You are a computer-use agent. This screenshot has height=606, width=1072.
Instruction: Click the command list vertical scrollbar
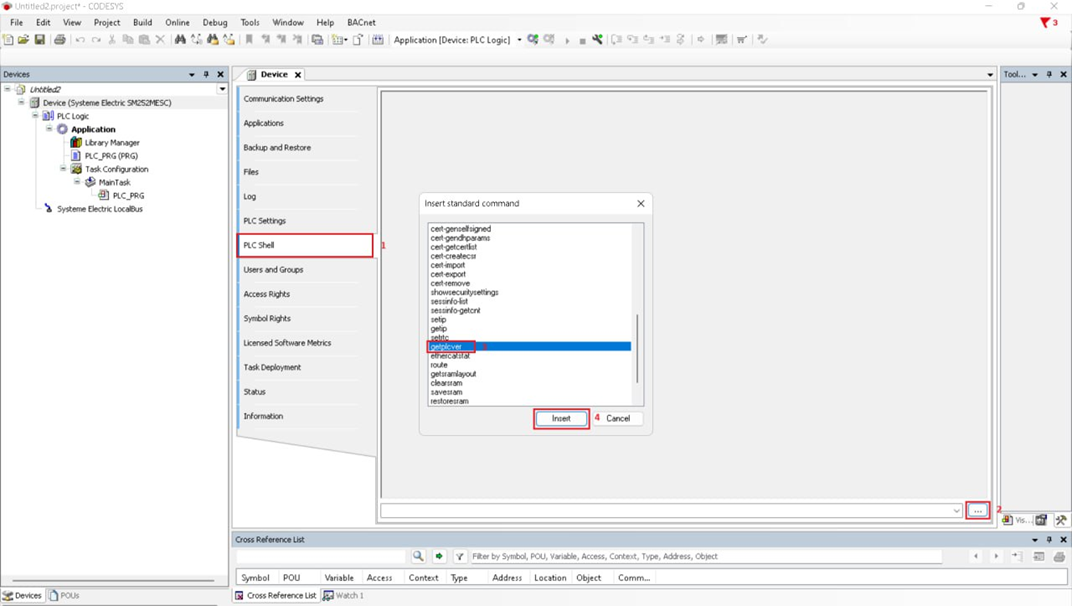[x=638, y=345]
